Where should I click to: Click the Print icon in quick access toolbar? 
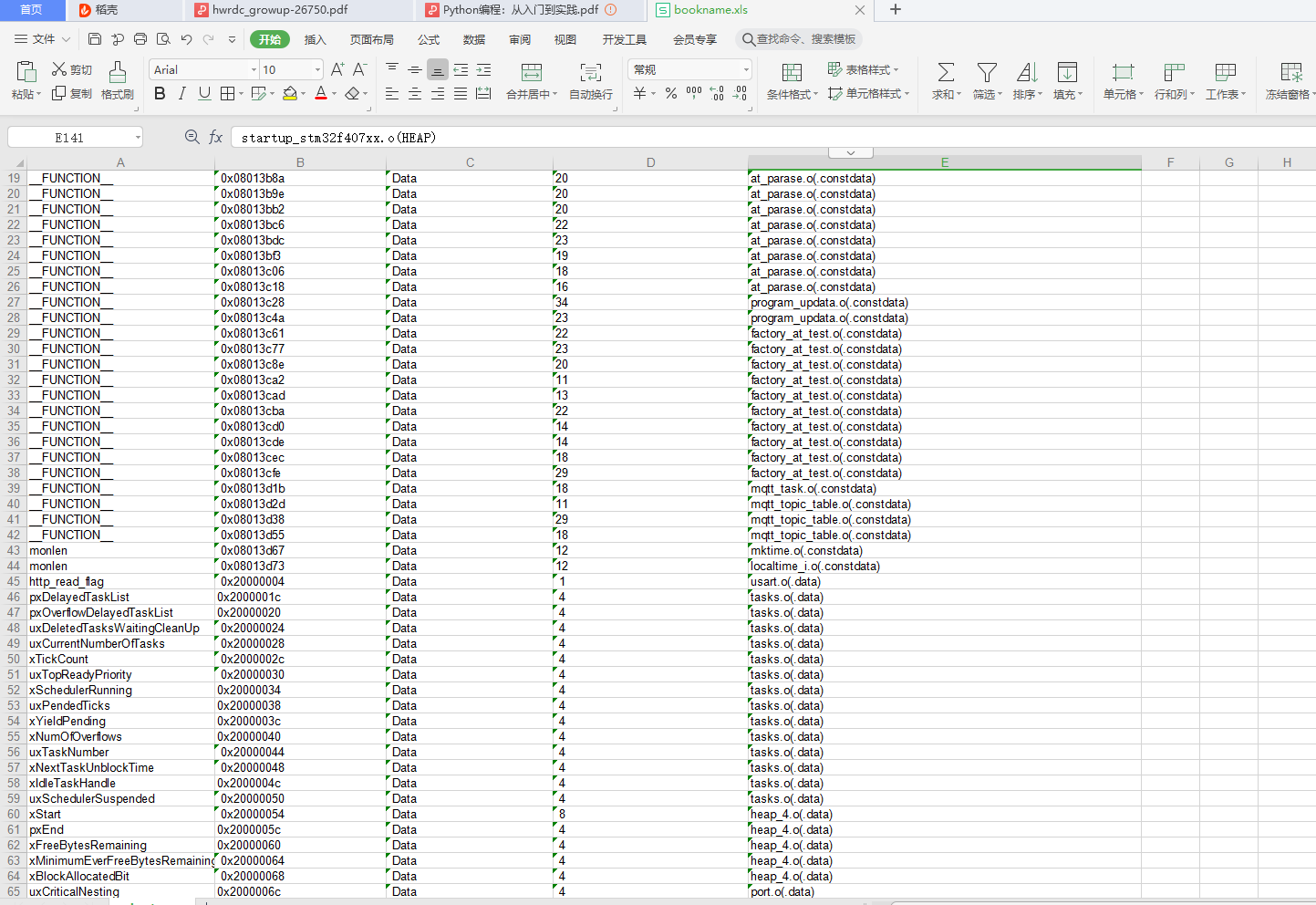point(140,39)
